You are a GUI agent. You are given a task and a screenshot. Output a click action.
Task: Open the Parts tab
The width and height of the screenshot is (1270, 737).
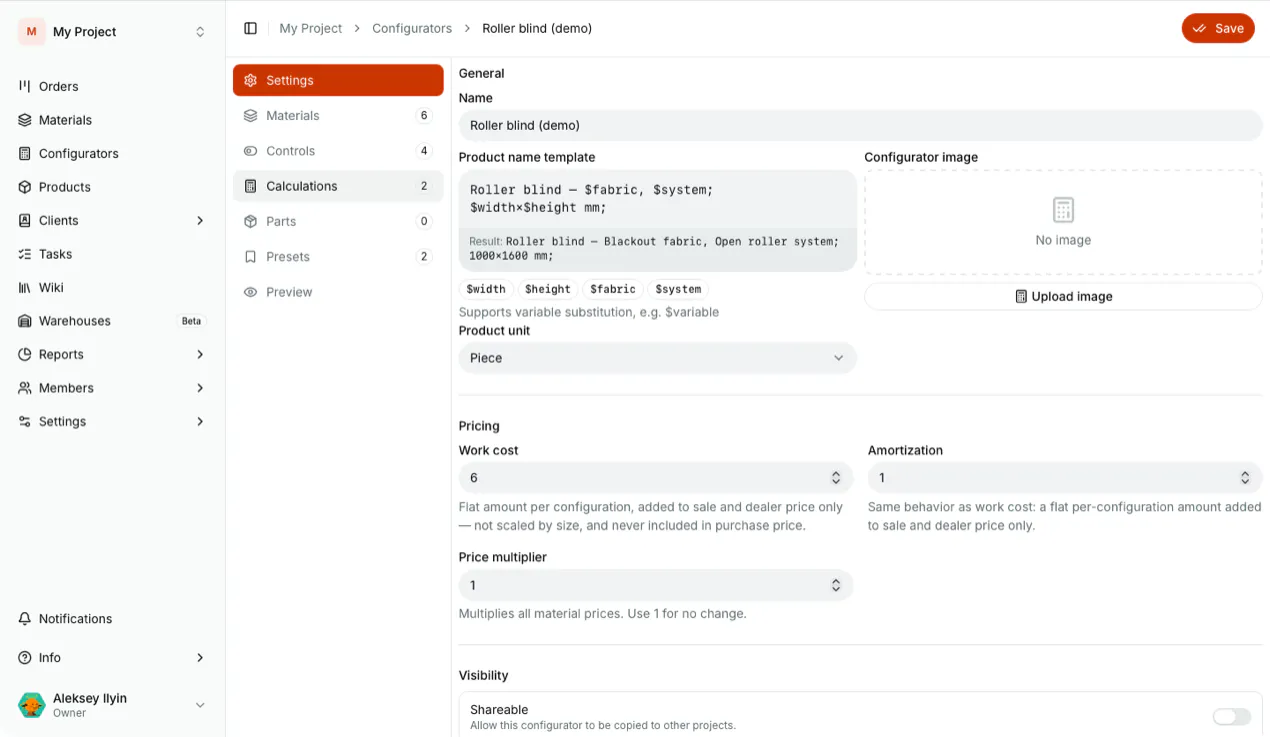[x=338, y=221]
